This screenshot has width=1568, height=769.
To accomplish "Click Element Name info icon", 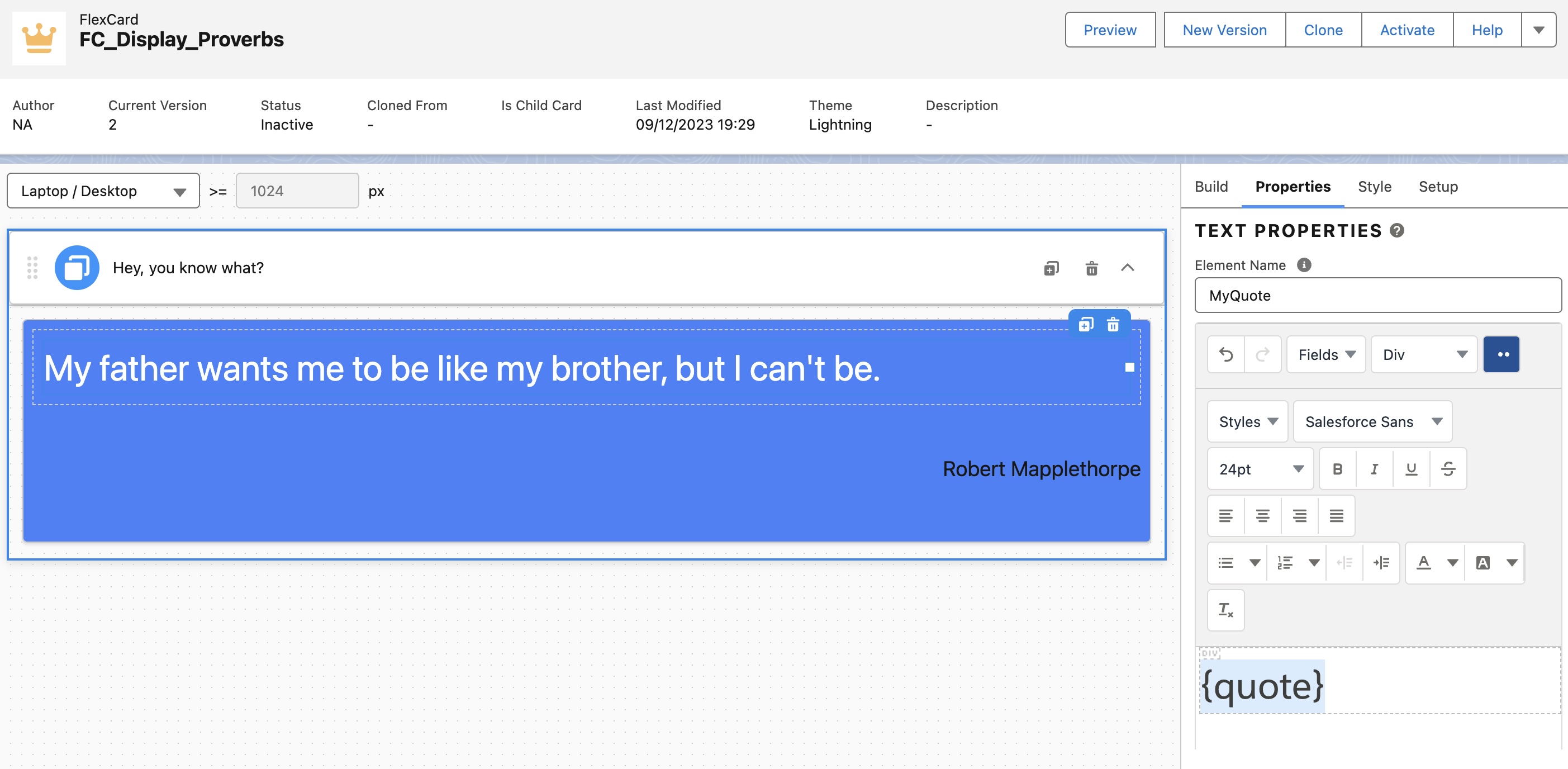I will [x=1304, y=265].
